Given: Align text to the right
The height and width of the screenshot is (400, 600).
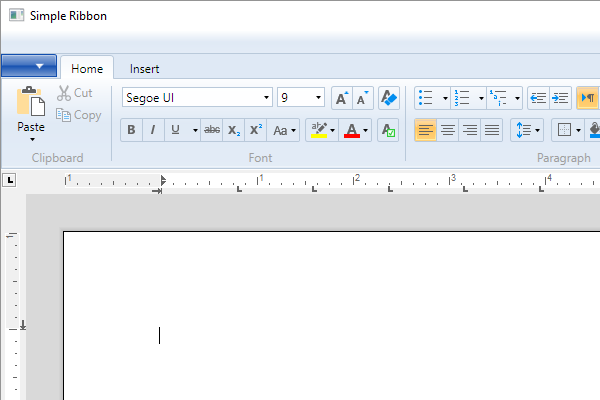Looking at the screenshot, I should 470,130.
